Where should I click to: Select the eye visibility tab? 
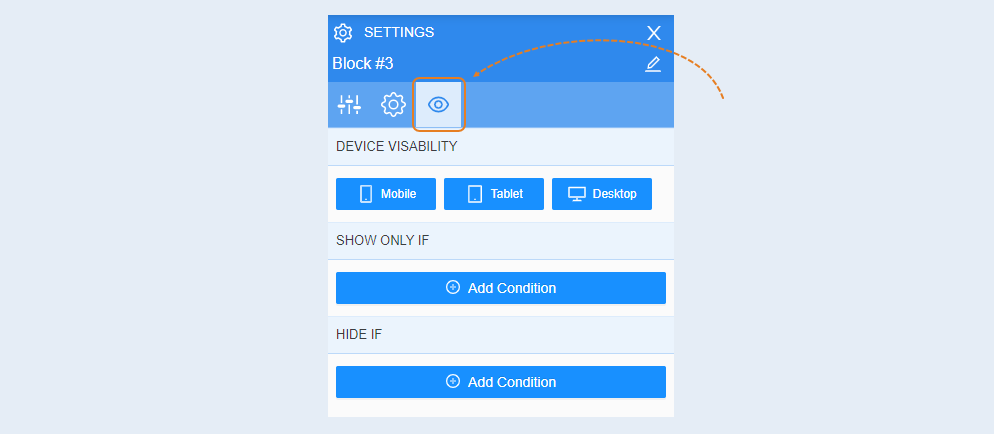coord(439,105)
